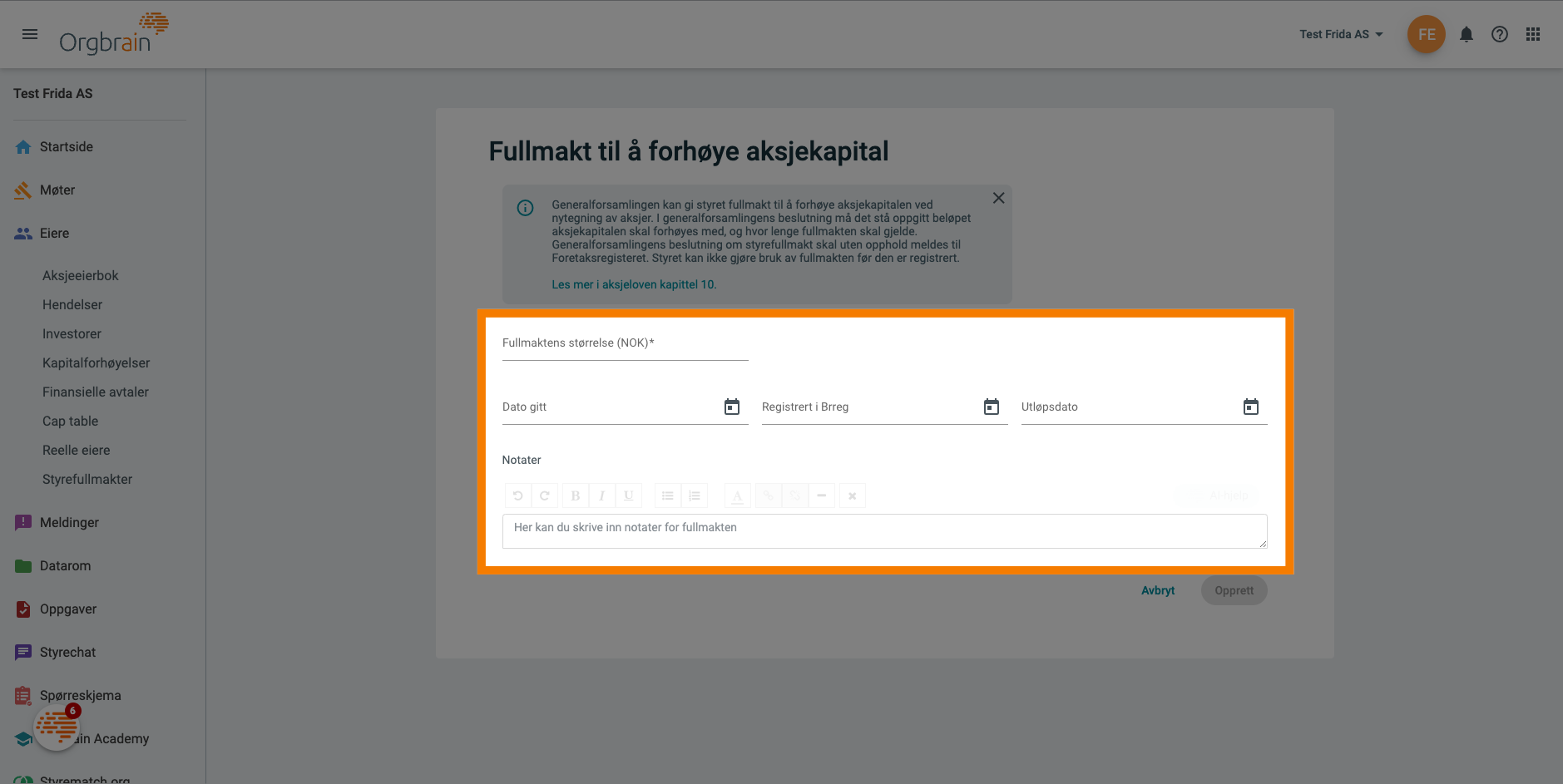The height and width of the screenshot is (784, 1563).
Task: Open the Test Frida AS organization dropdown
Action: (x=1341, y=34)
